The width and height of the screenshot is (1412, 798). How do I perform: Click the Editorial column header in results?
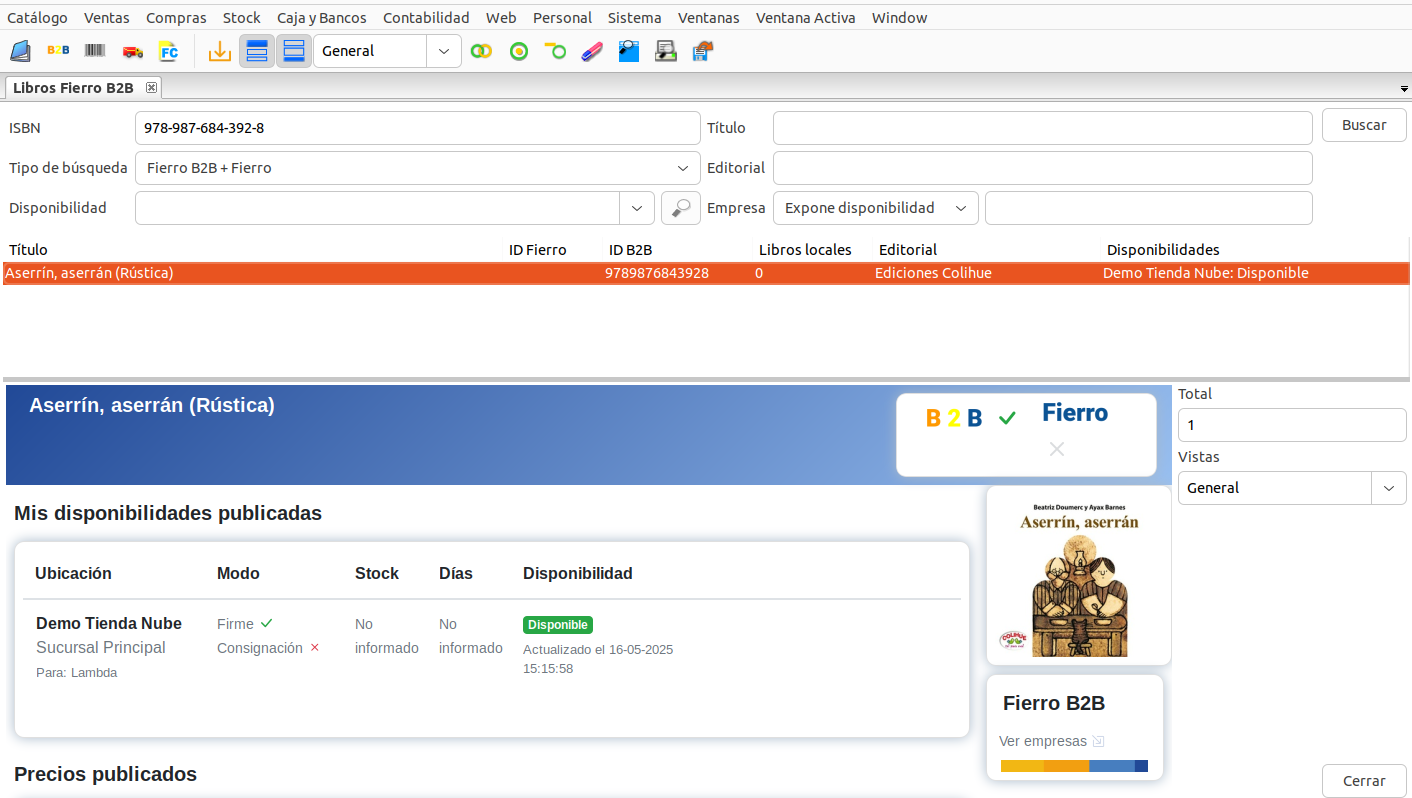pos(908,250)
